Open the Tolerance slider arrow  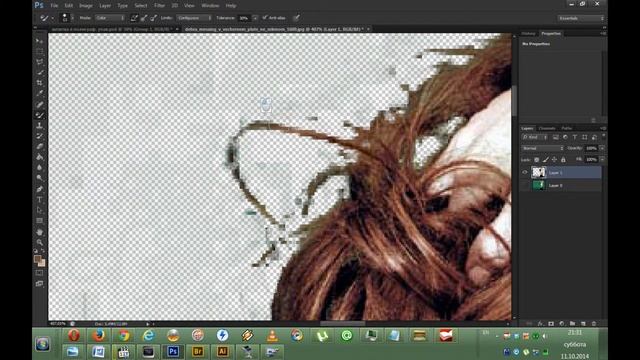[x=255, y=18]
